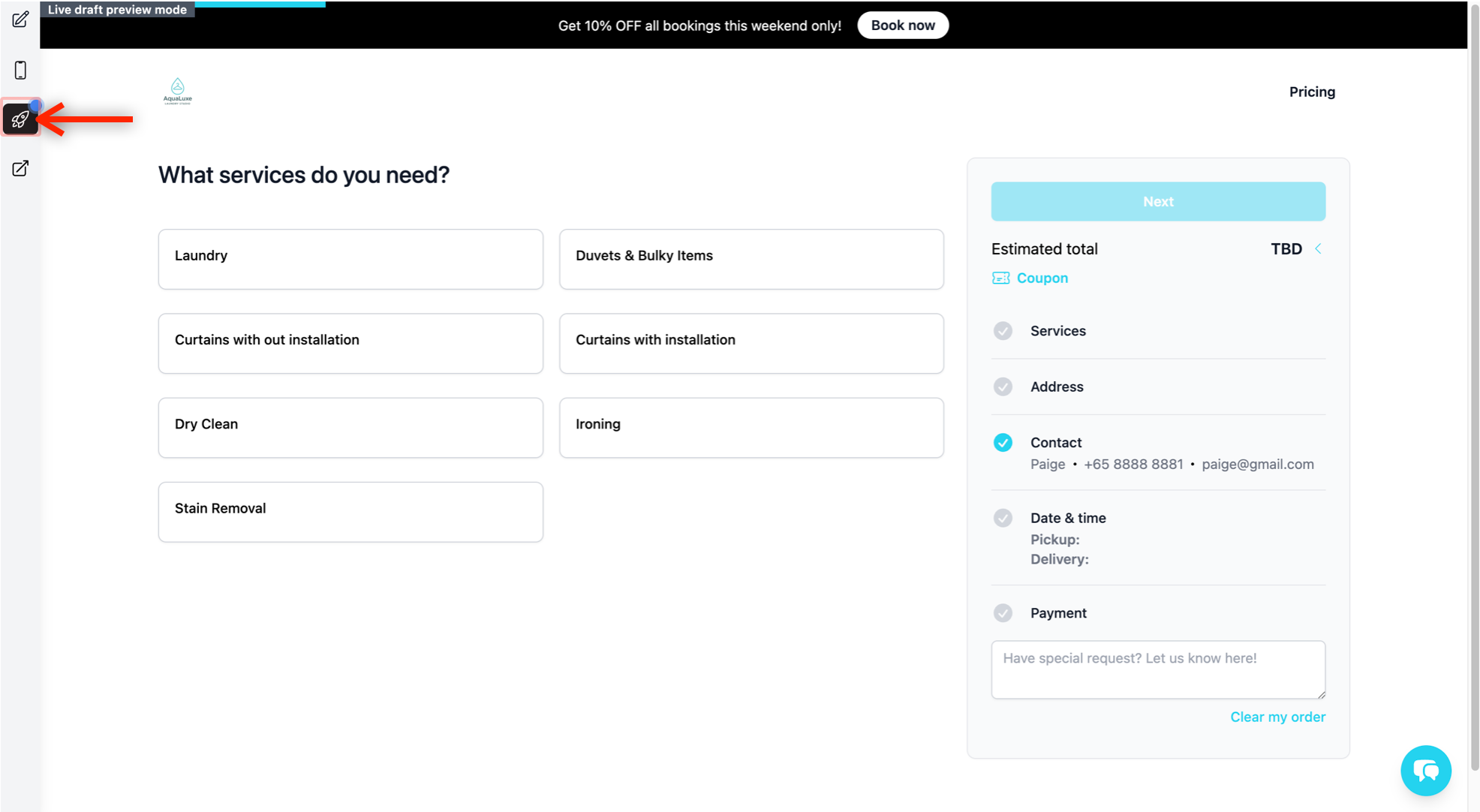Click the AquaLuxe logo
1480x812 pixels.
(x=178, y=92)
